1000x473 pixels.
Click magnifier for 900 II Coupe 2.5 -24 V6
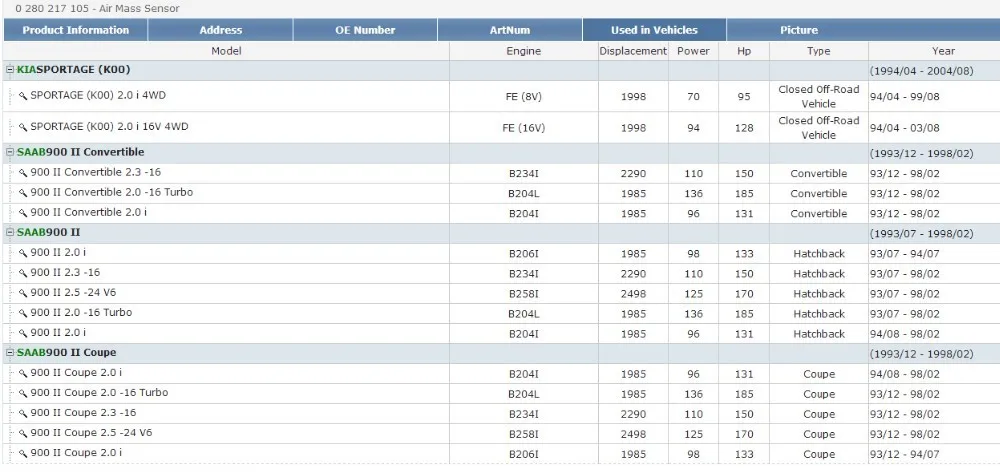[x=22, y=433]
